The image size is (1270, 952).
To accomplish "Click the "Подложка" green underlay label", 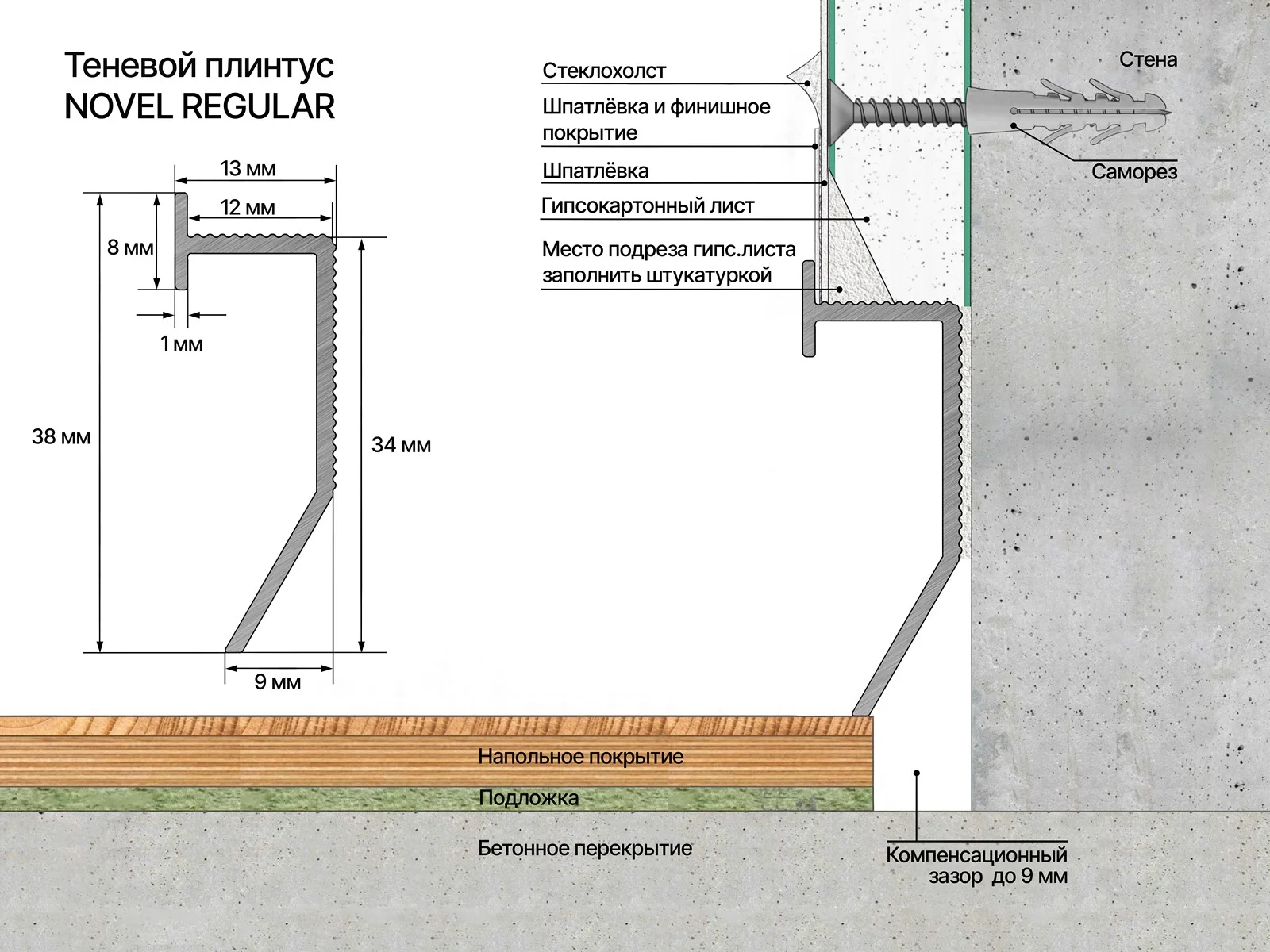I will pos(528,798).
